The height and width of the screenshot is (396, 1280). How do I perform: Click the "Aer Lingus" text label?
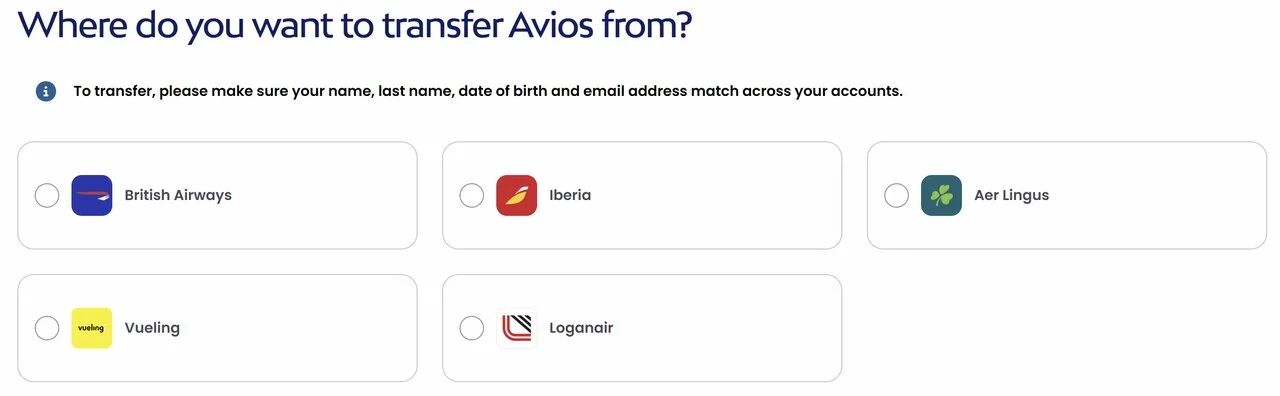click(1012, 195)
